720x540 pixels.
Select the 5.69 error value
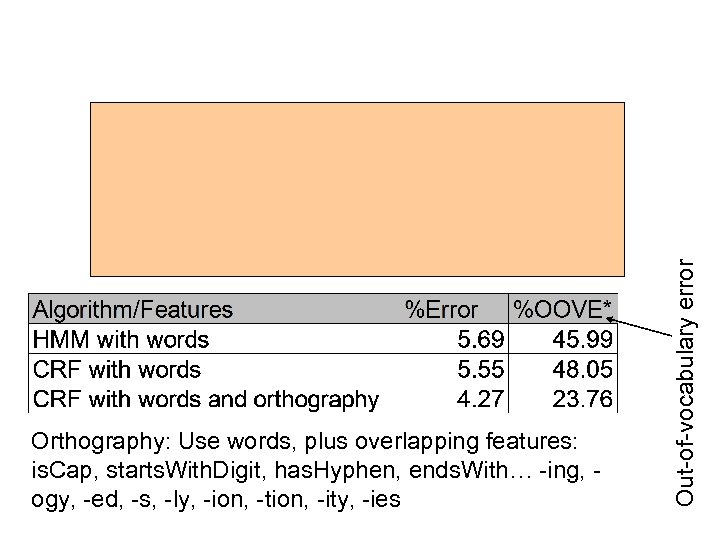(480, 340)
